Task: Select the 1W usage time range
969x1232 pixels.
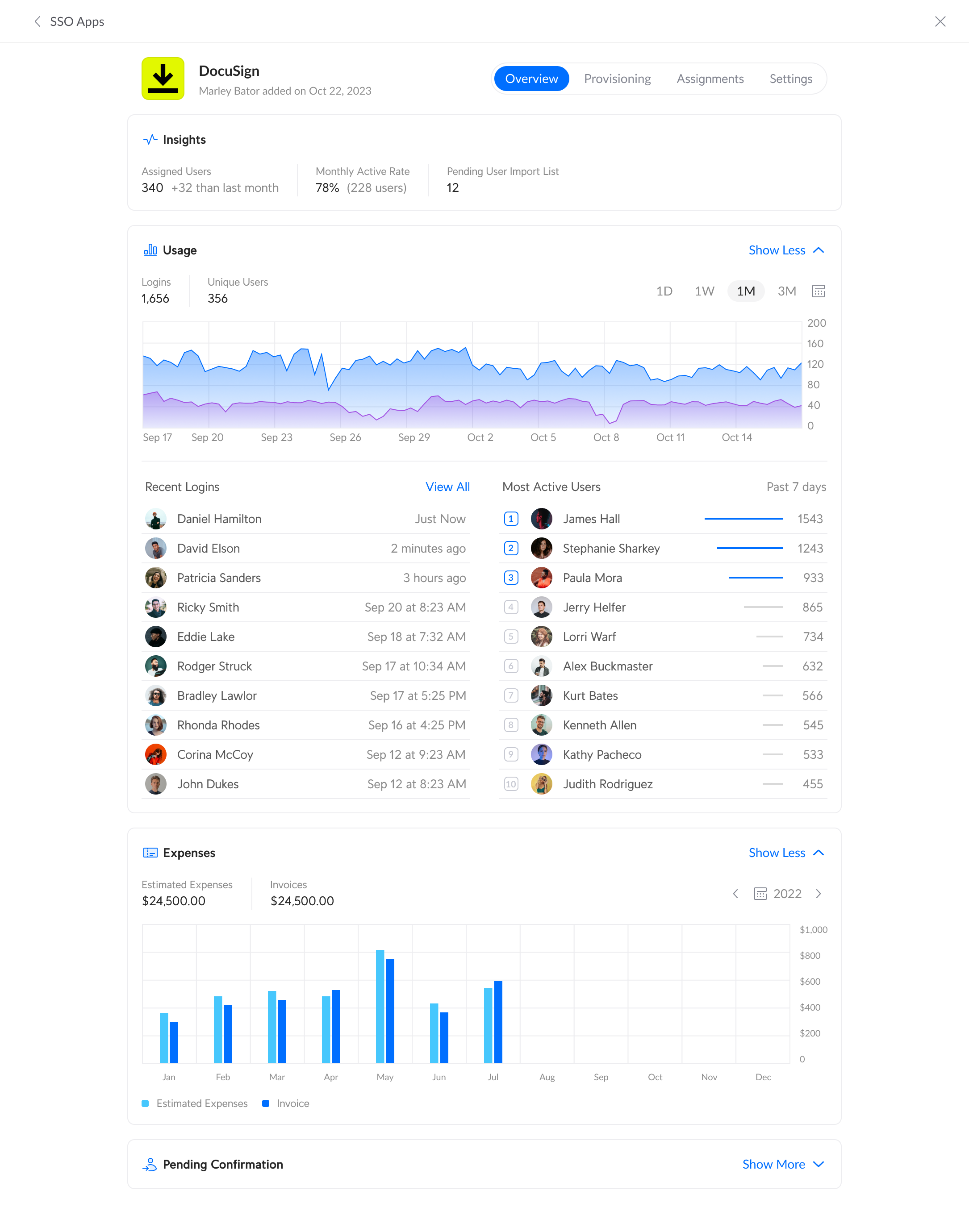Action: tap(704, 291)
